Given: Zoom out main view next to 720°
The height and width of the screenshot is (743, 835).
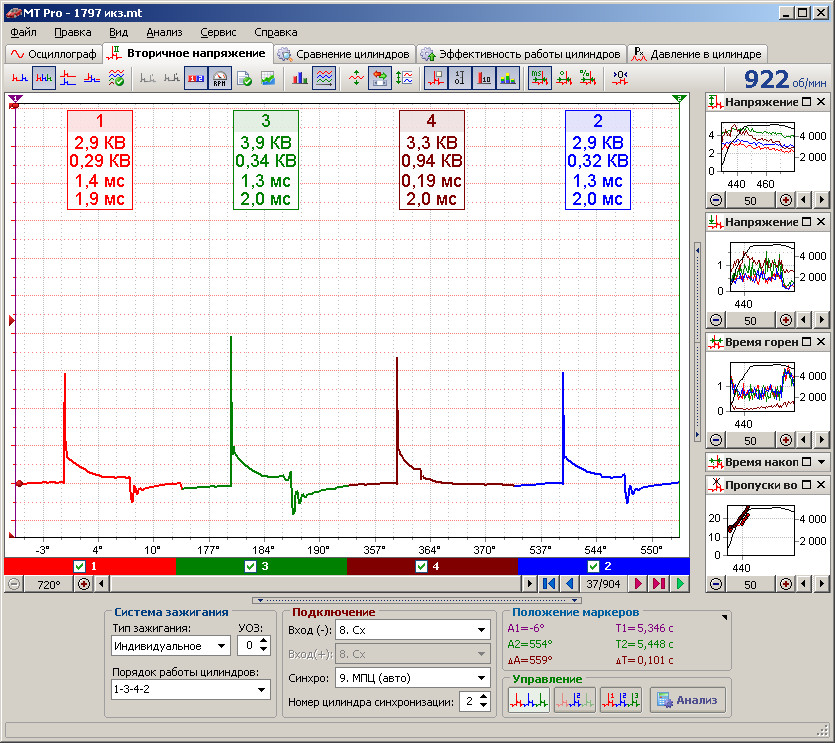Looking at the screenshot, I should 14,584.
